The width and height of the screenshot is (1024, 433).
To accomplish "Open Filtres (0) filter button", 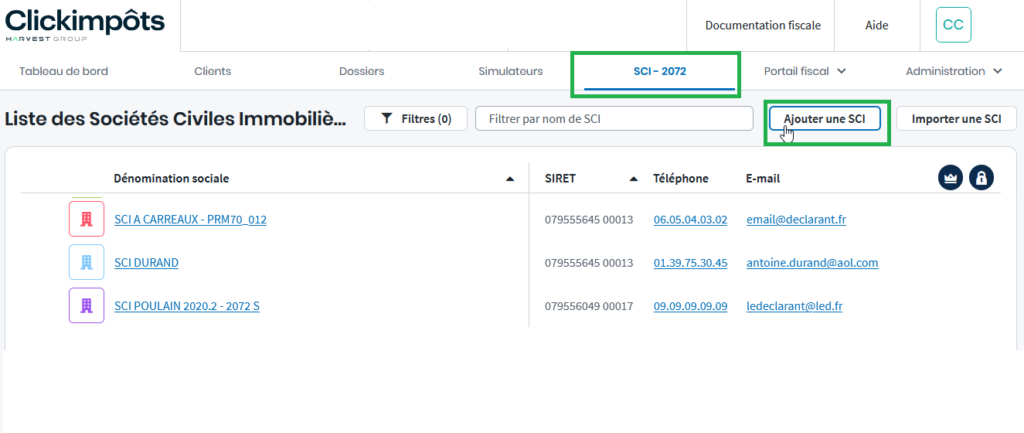I will [x=414, y=118].
